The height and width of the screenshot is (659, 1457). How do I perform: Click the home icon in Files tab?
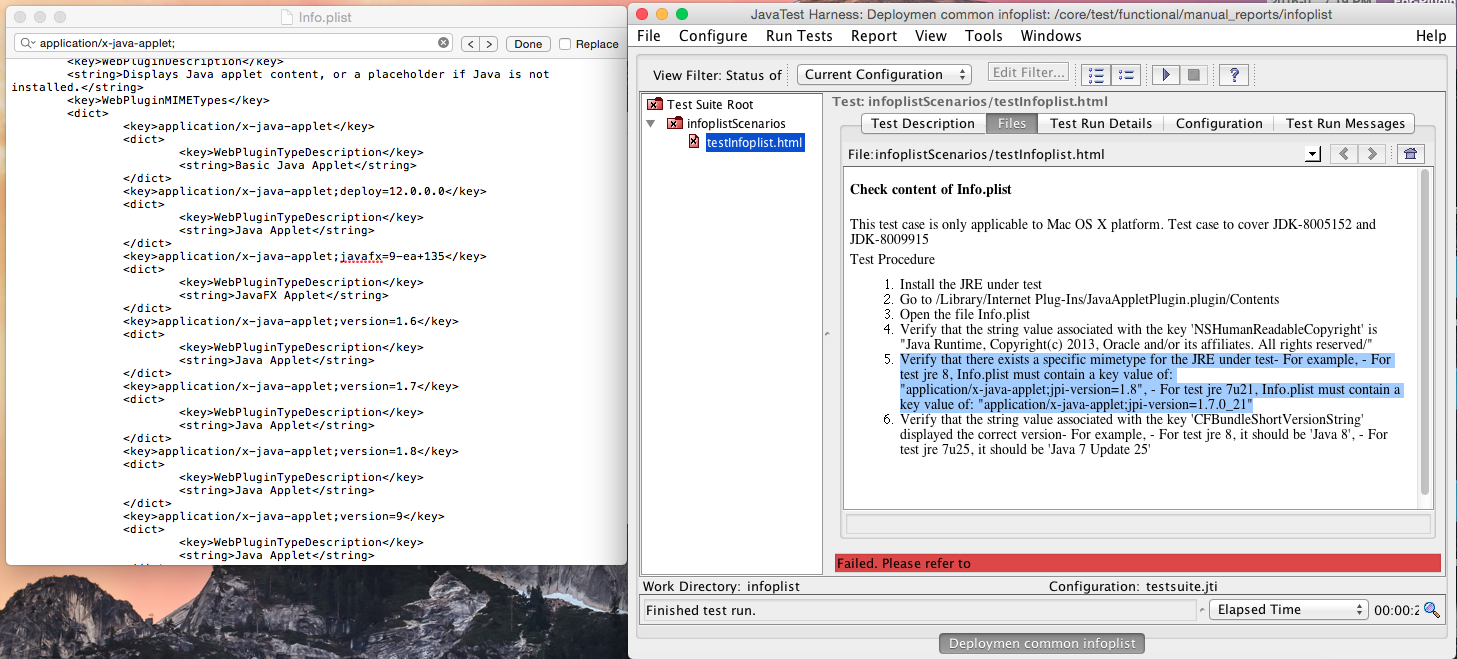click(x=1410, y=154)
